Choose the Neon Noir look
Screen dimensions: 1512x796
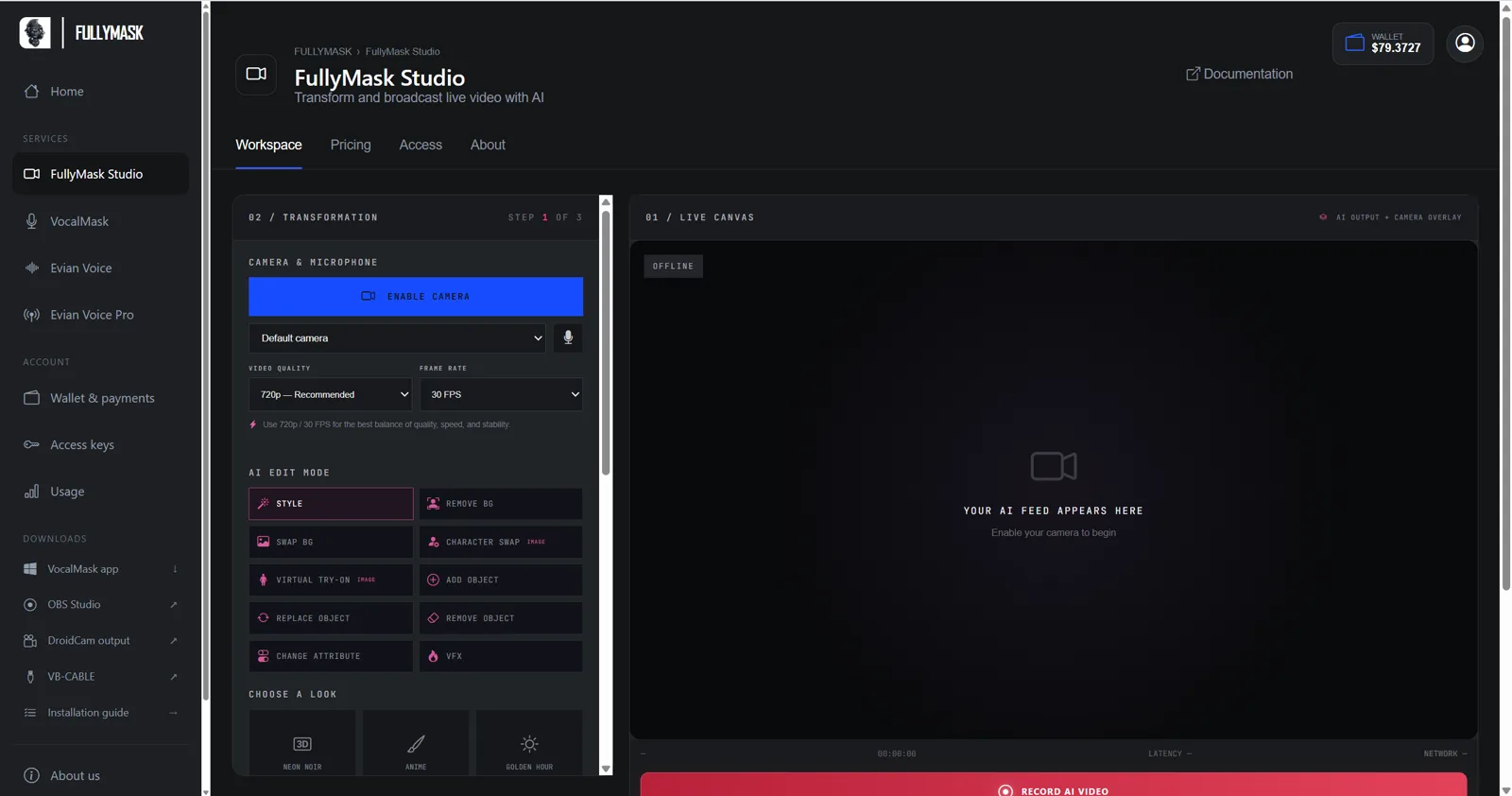(x=302, y=743)
